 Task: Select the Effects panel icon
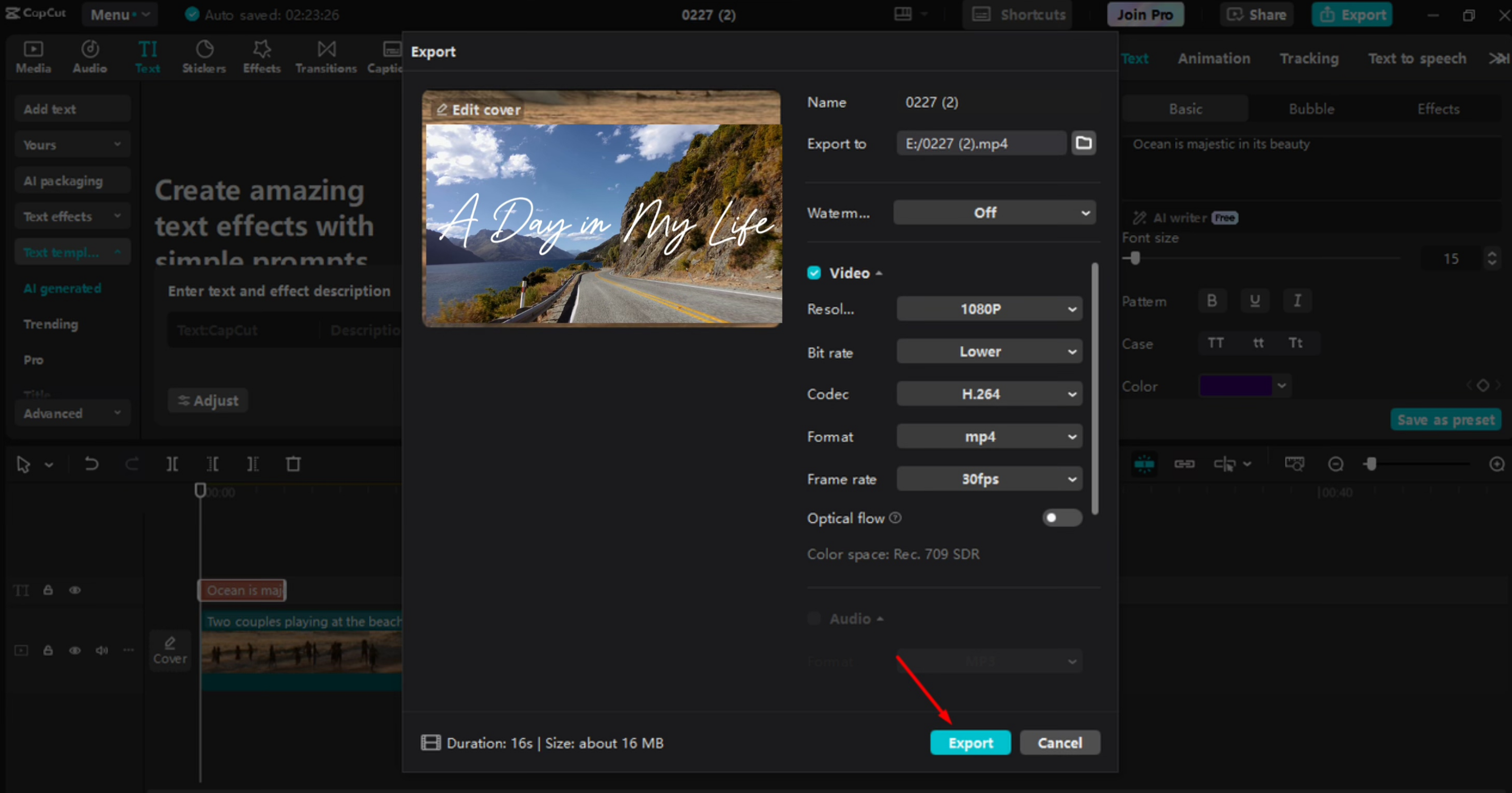coord(261,56)
